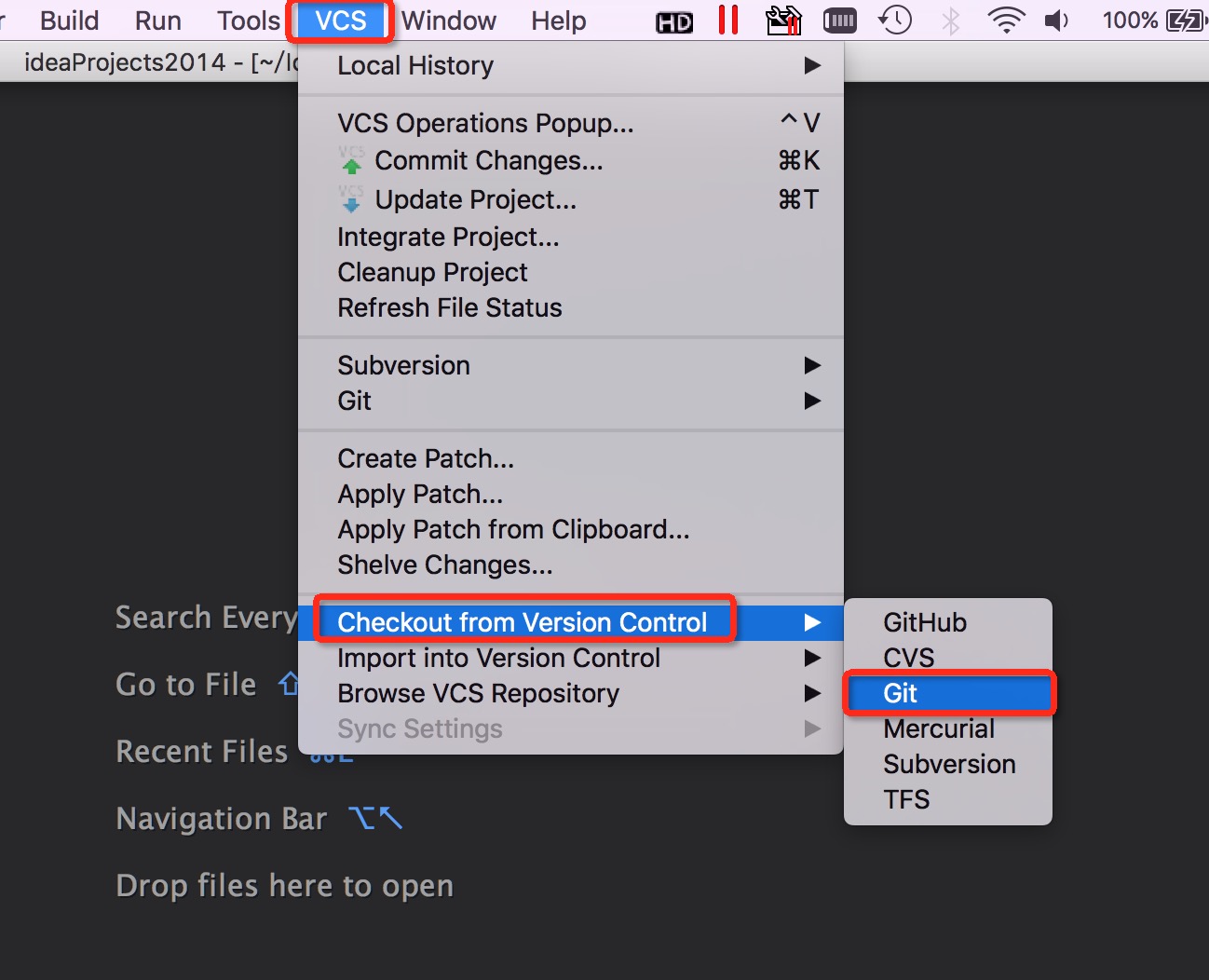Viewport: 1209px width, 980px height.
Task: Expand the Local History submenu
Action: (x=571, y=65)
